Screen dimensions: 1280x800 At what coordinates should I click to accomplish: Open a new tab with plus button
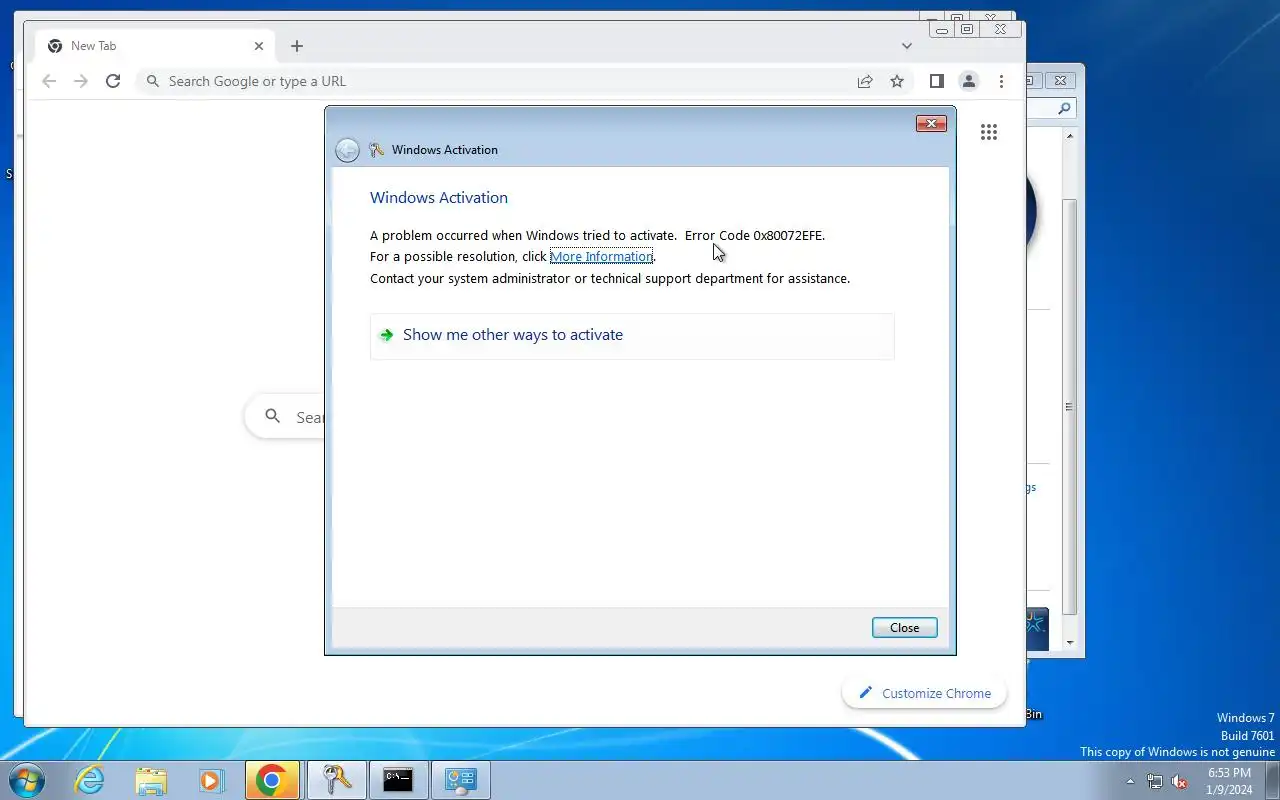click(297, 46)
